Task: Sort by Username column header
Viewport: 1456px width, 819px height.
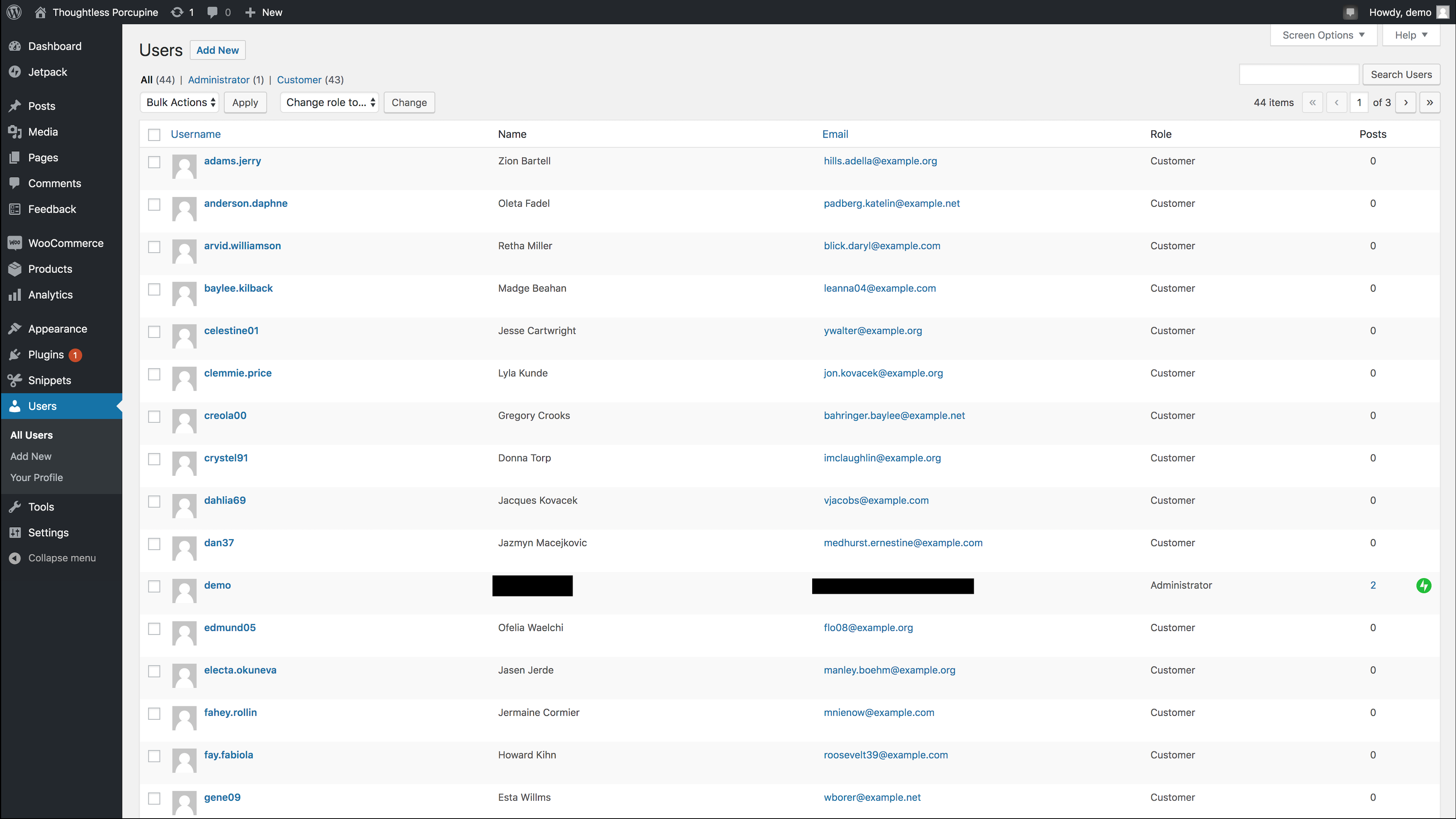Action: pyautogui.click(x=196, y=134)
